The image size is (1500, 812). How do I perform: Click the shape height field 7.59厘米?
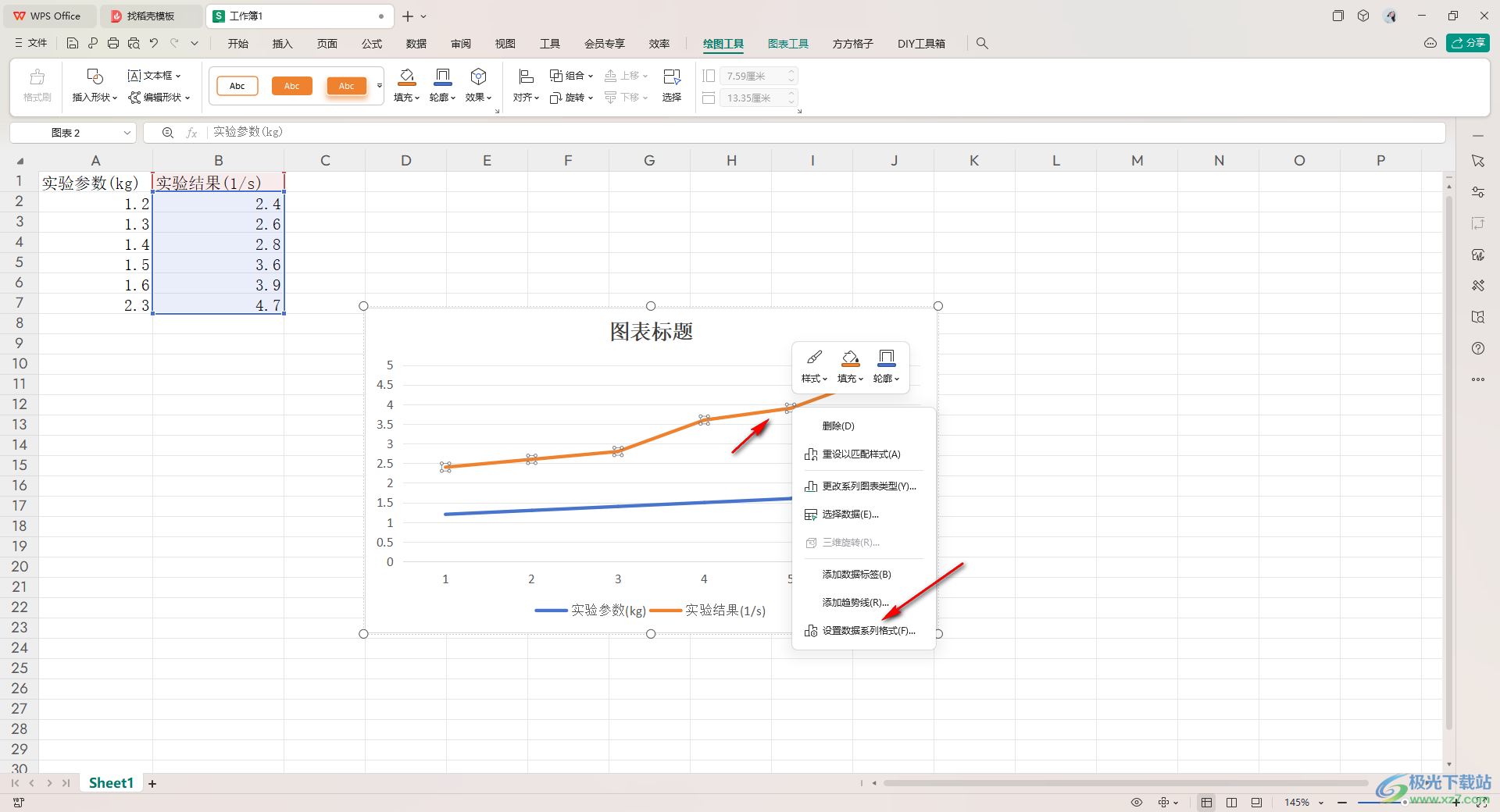coord(758,76)
